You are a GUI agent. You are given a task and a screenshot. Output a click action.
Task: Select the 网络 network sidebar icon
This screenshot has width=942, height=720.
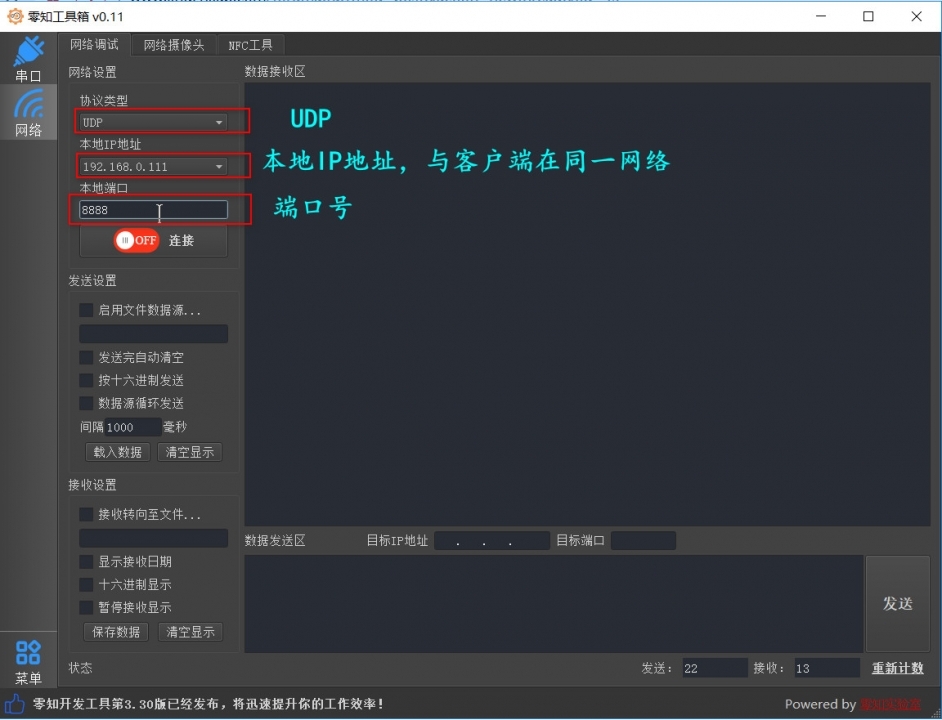28,113
